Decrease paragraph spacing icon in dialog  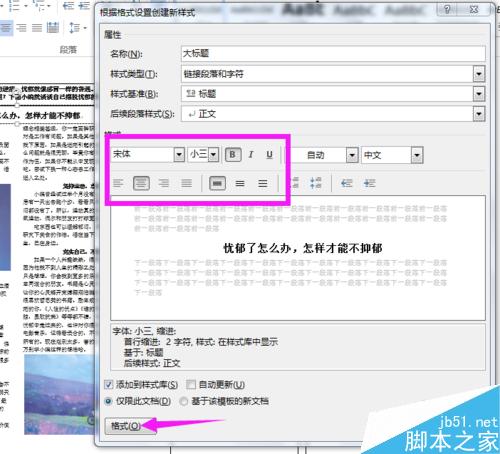coord(315,183)
